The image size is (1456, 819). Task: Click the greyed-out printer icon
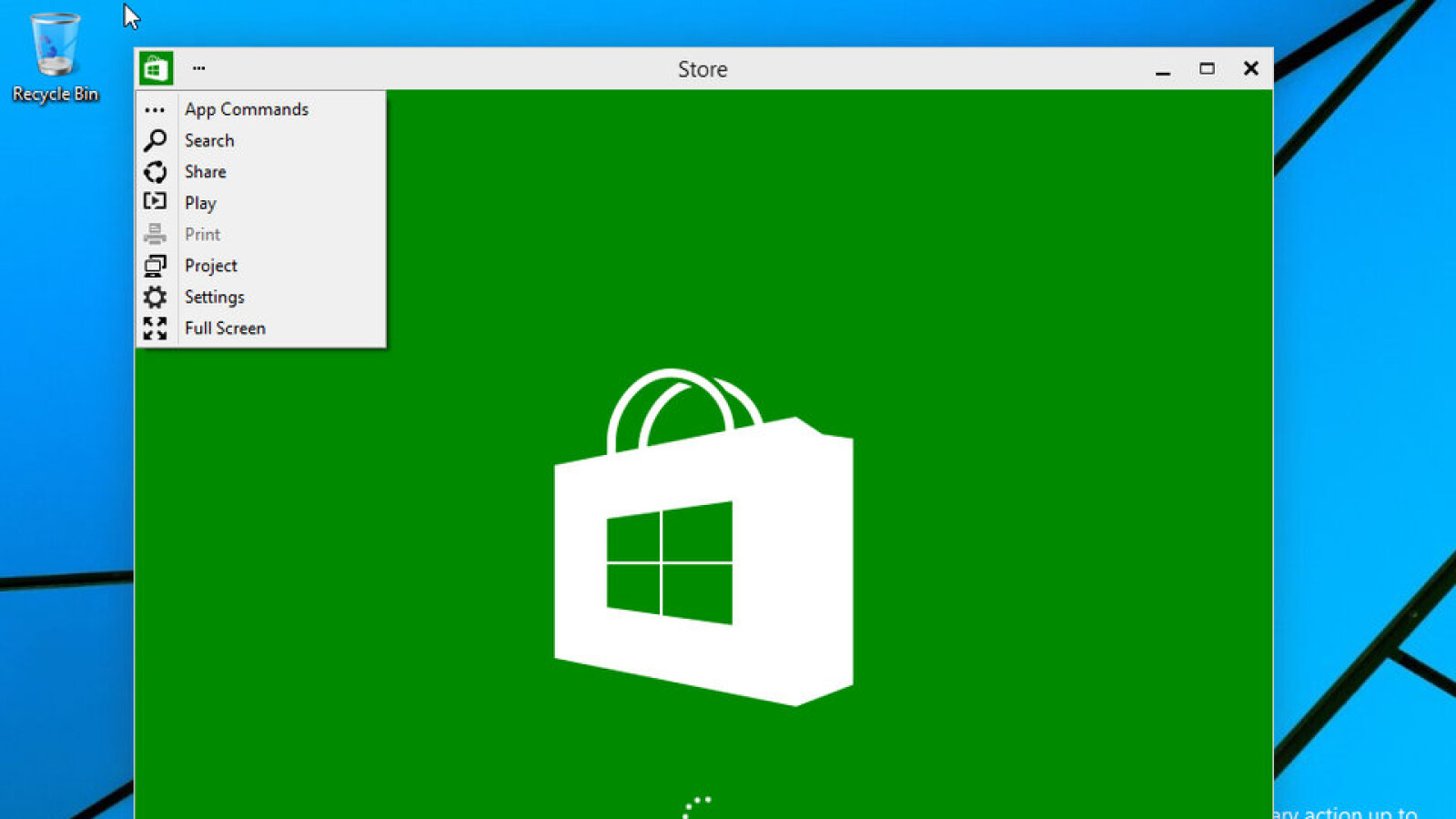(x=155, y=234)
